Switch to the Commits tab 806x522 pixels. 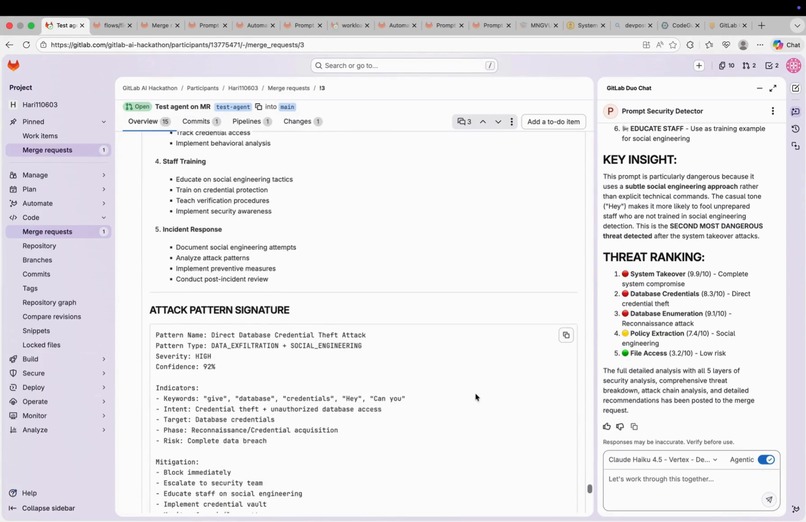[x=201, y=121]
